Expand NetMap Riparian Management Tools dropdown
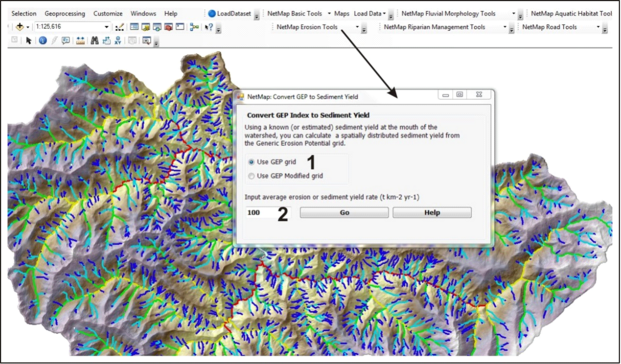Screen dimensions: 621x364 (505, 27)
